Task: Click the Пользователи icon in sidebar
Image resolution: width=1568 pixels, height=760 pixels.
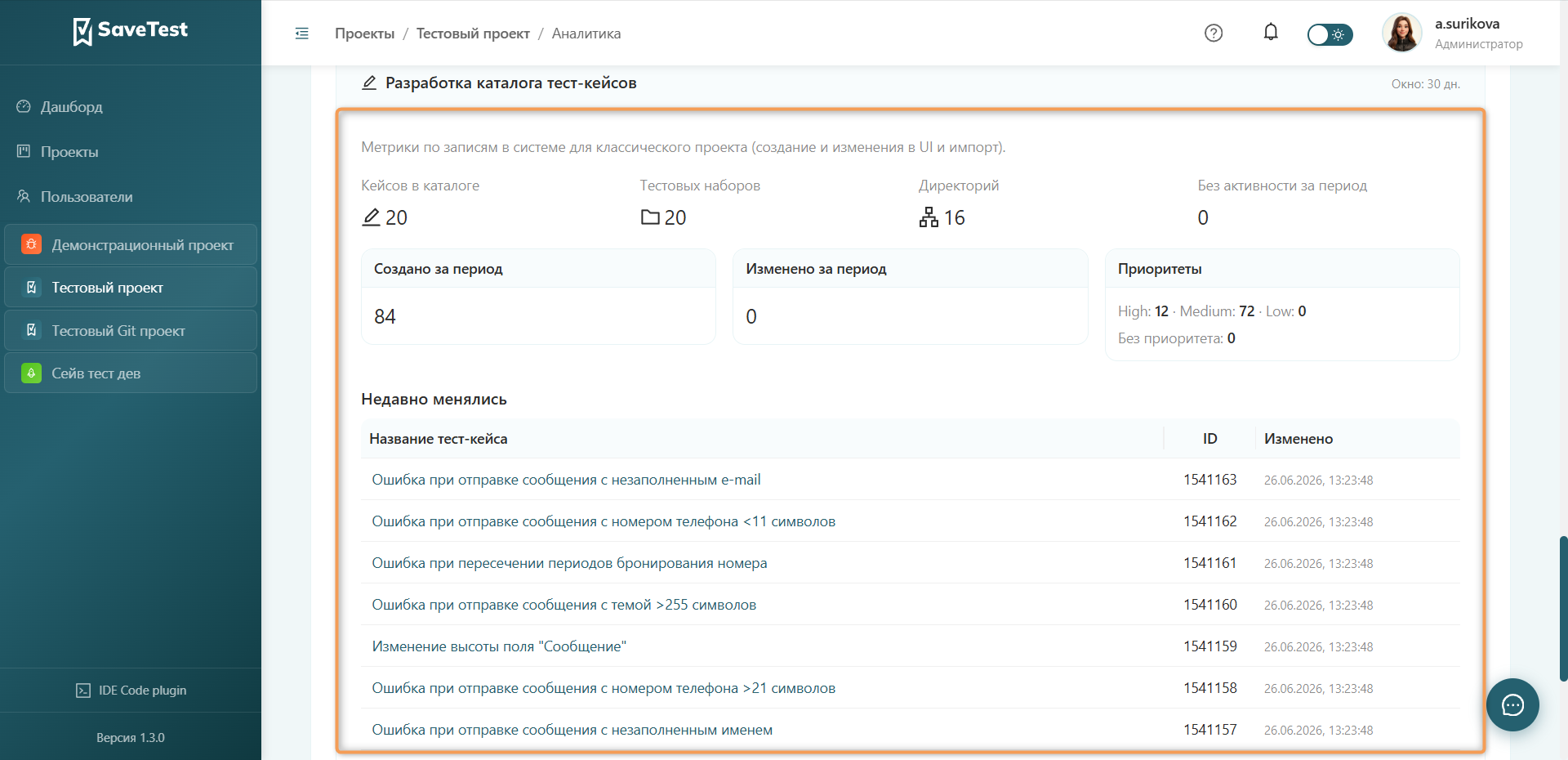Action: coord(24,196)
